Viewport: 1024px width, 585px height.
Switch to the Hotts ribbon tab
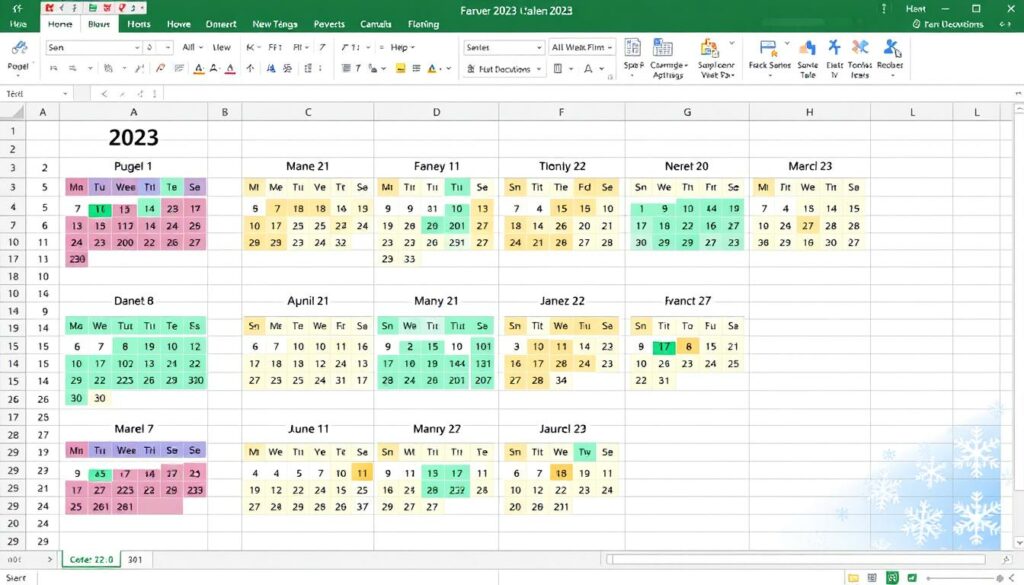(x=138, y=24)
